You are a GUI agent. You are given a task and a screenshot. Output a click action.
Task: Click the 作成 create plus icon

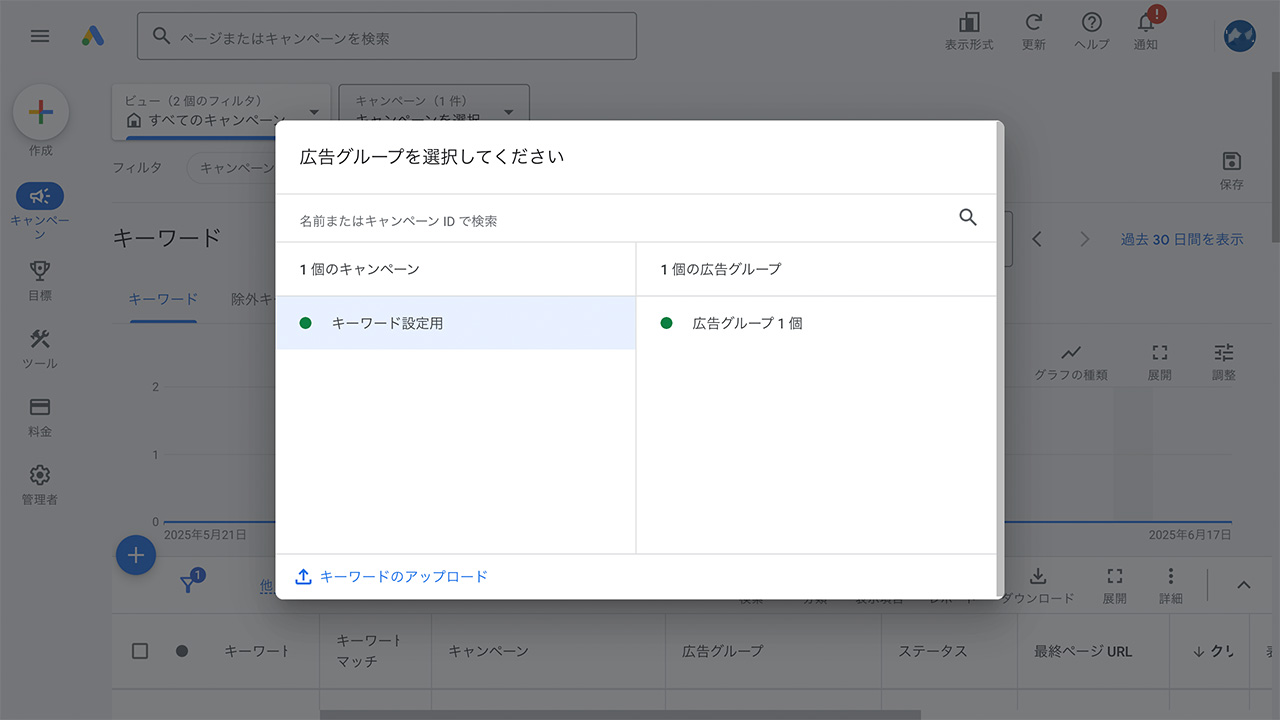tap(40, 112)
